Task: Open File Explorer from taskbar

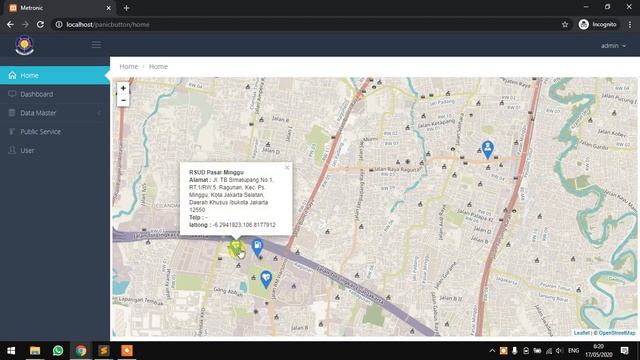Action: tap(35, 351)
